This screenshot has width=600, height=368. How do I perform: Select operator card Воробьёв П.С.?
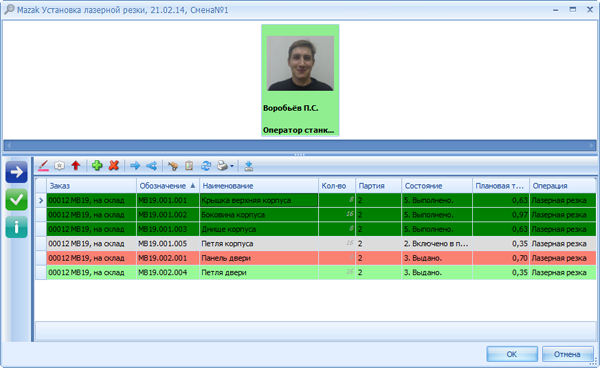click(300, 80)
